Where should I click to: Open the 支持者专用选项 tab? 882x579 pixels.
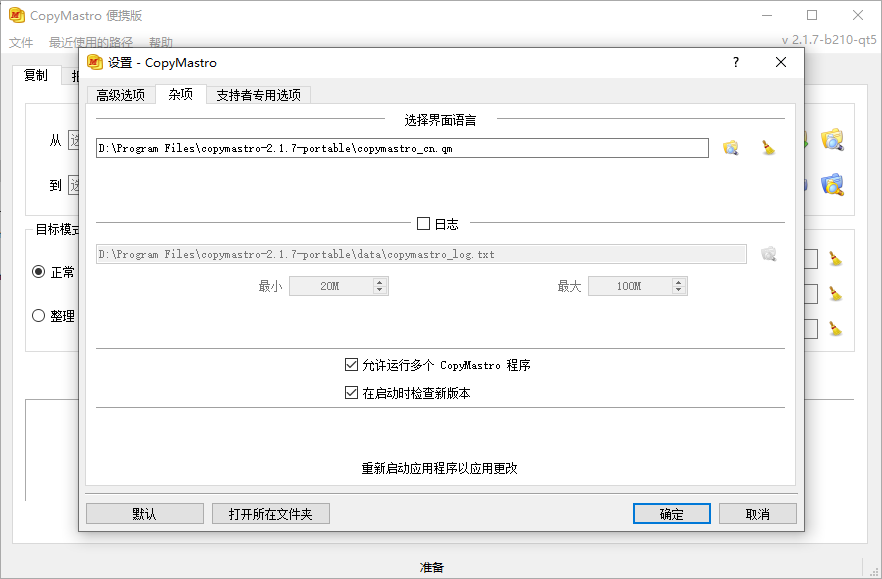tap(259, 95)
